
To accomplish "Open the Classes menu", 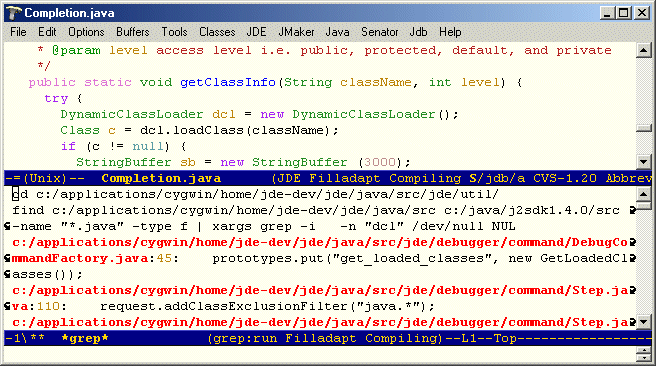I will (217, 32).
